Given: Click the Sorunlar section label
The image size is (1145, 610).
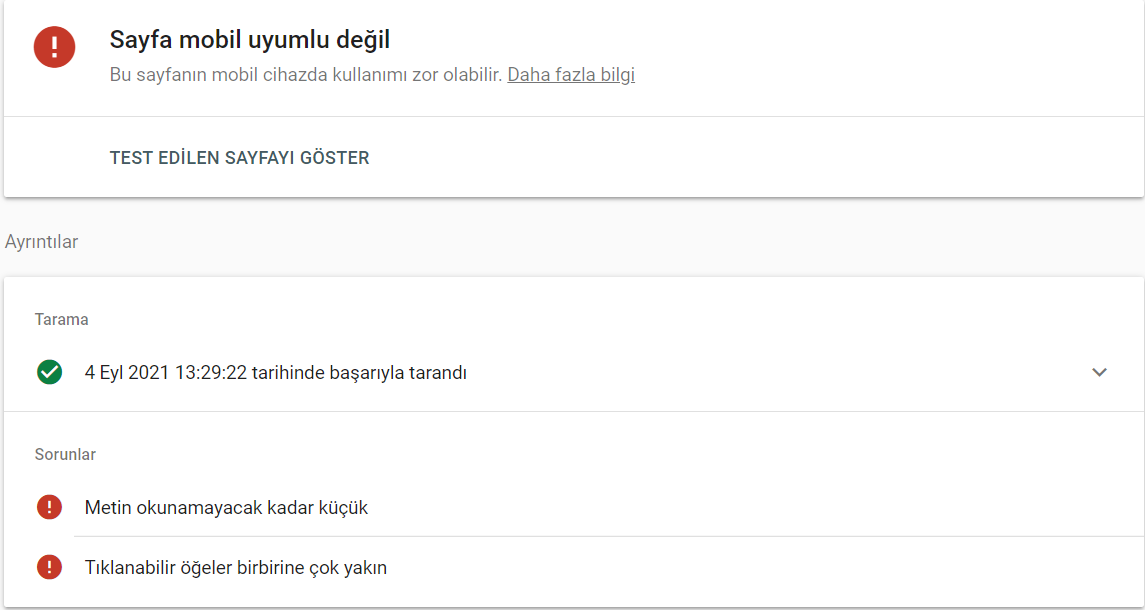Looking at the screenshot, I should [66, 454].
